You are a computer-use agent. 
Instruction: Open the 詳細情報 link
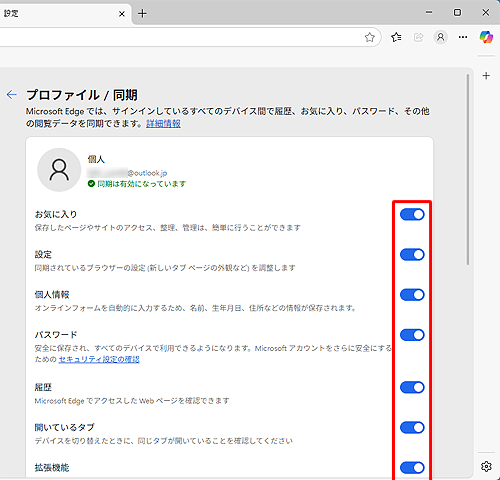click(163, 124)
